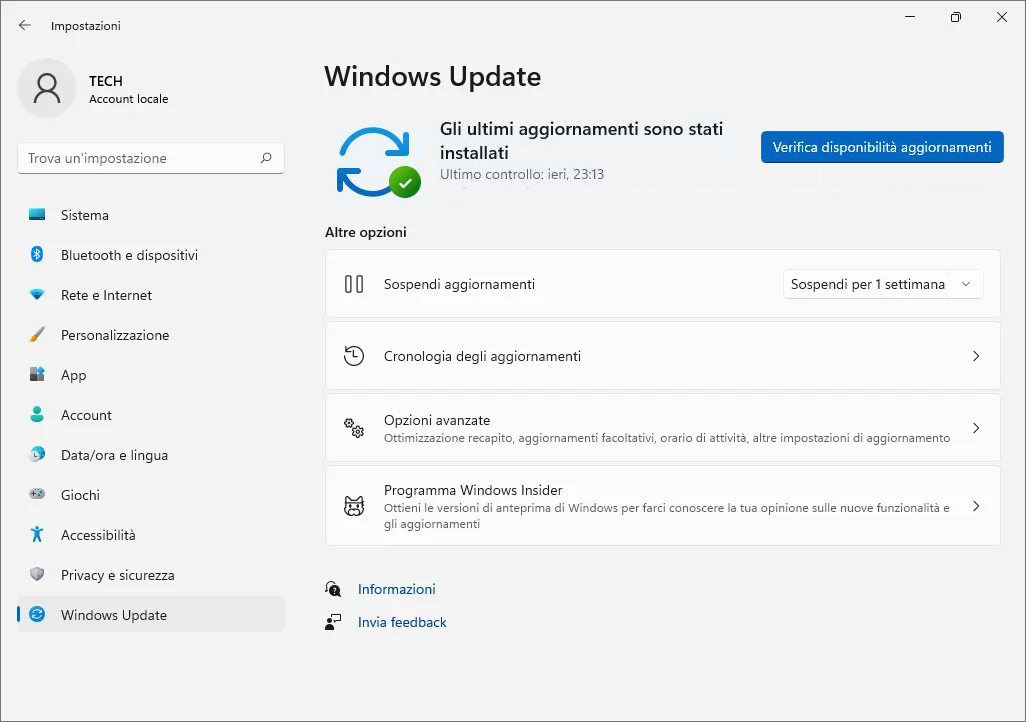Go to Data/ora e lingua settings
This screenshot has width=1026, height=722.
point(114,455)
